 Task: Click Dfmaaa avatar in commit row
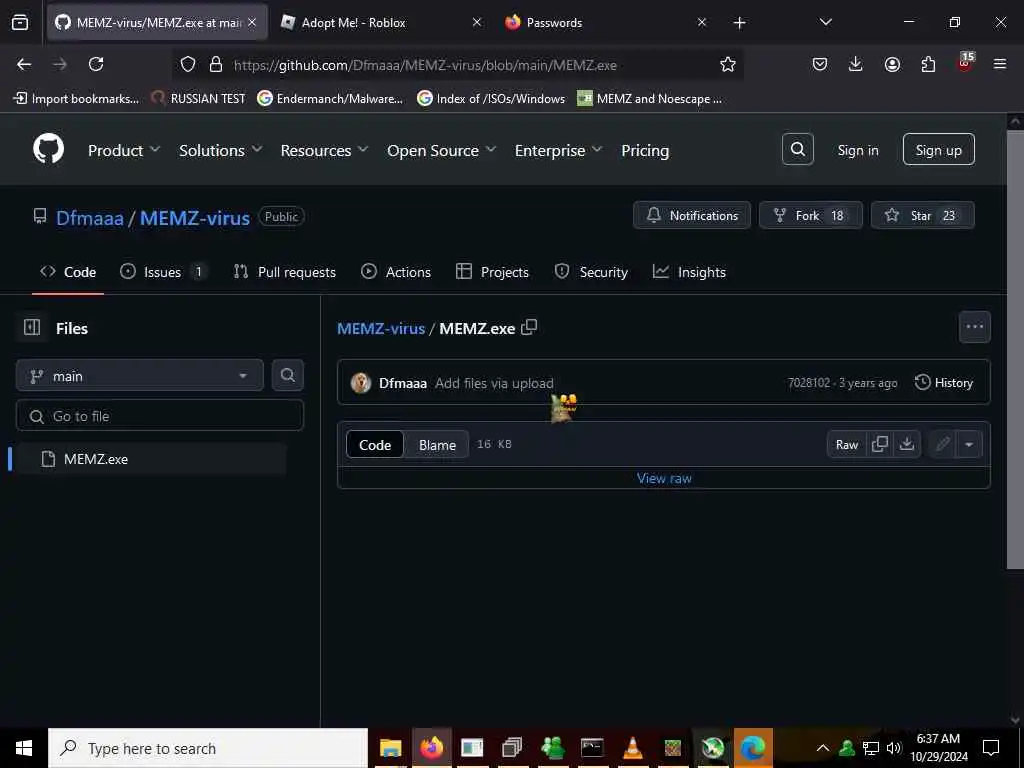(360, 383)
